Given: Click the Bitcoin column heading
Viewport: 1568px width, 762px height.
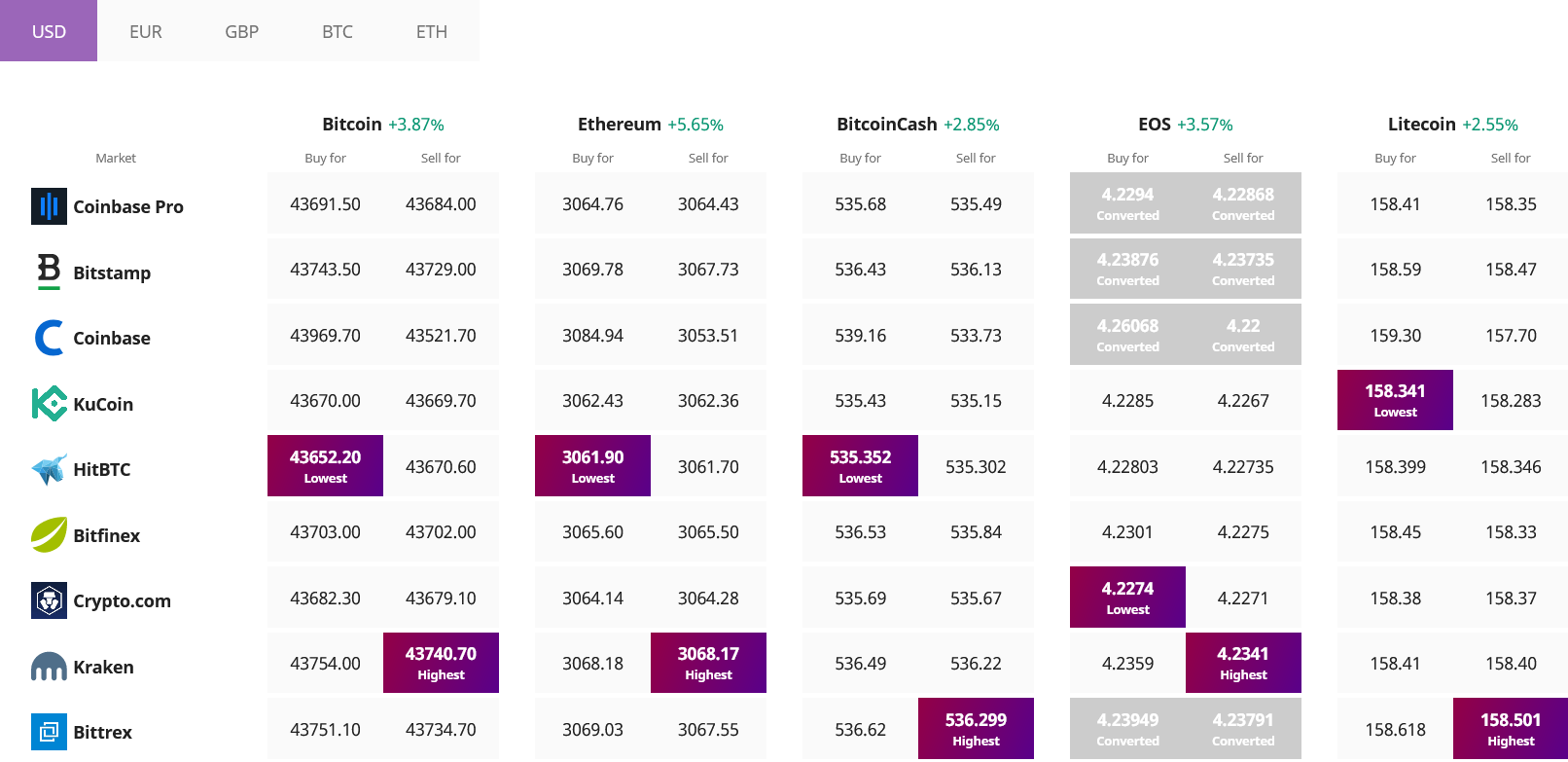Looking at the screenshot, I should click(x=352, y=124).
